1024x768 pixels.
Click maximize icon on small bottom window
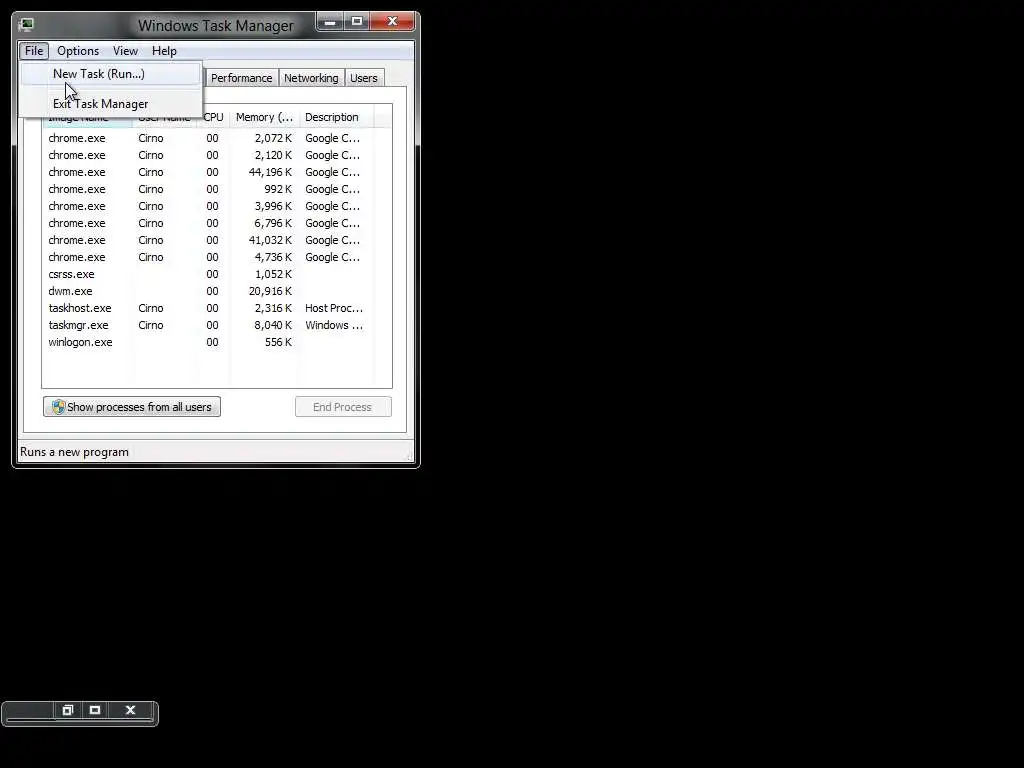[x=95, y=710]
